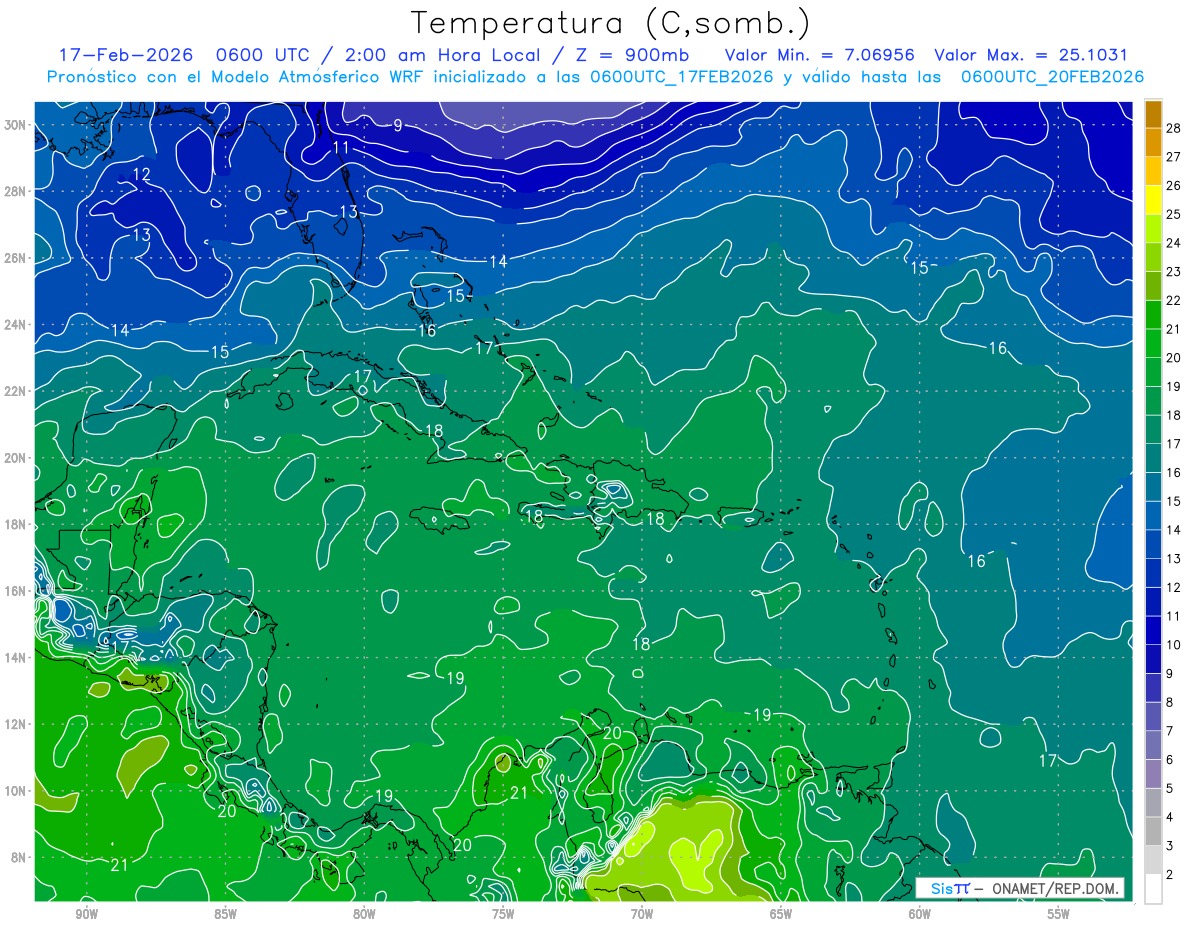Click the 90W longitude axis label

(86, 914)
